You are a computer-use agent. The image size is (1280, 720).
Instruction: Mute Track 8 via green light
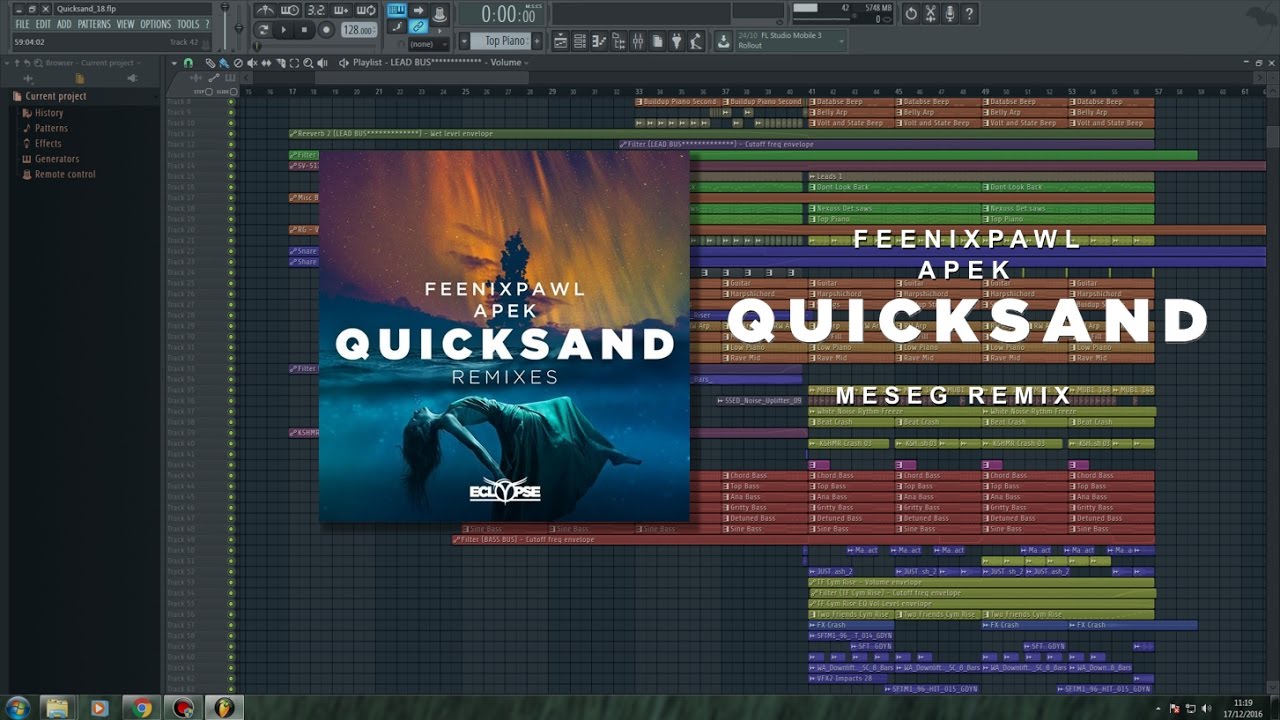tap(231, 102)
